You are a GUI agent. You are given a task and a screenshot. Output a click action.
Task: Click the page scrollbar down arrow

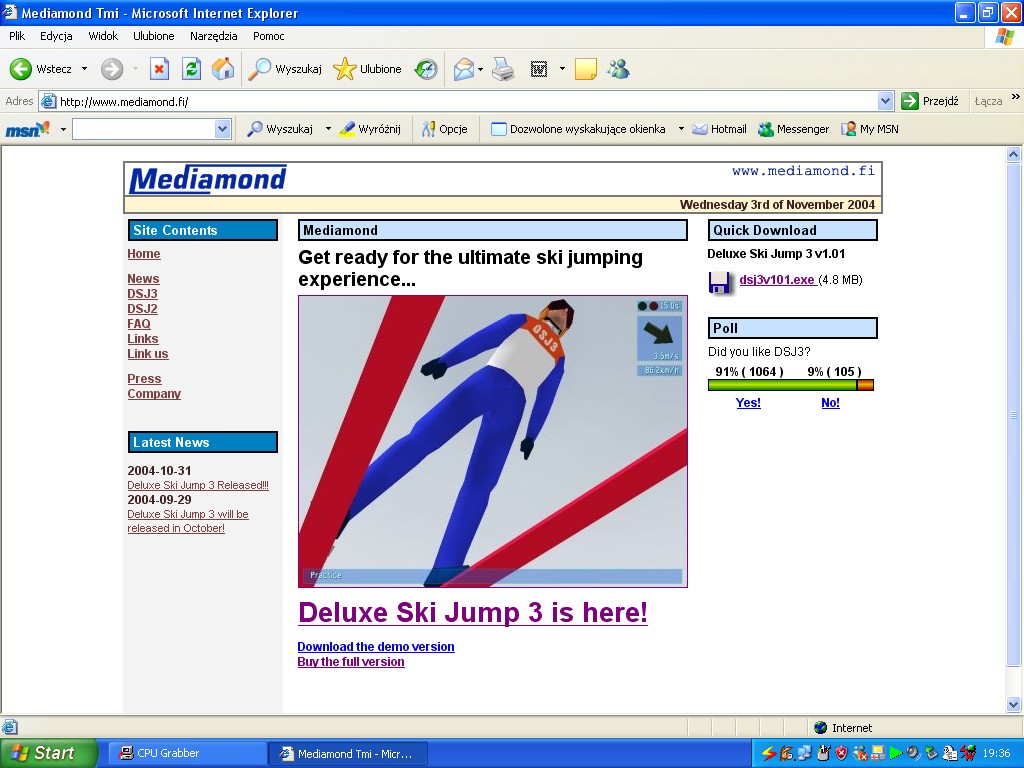[x=1014, y=704]
